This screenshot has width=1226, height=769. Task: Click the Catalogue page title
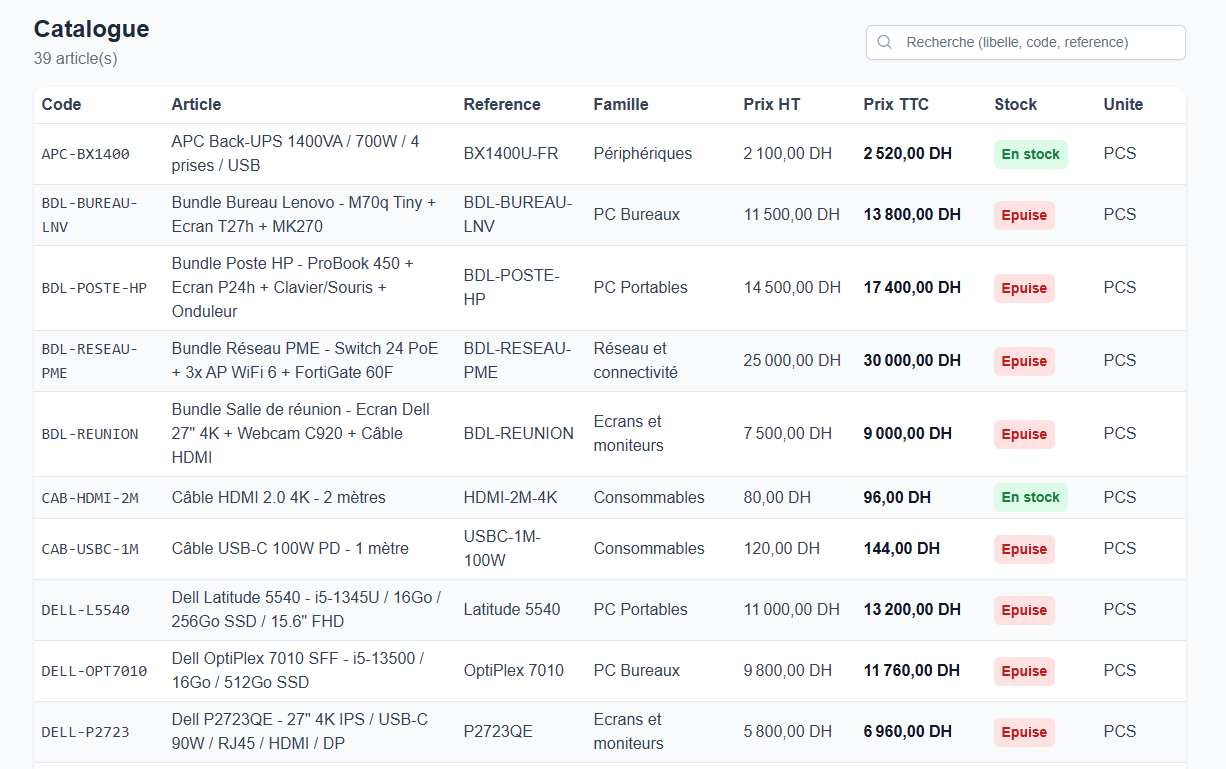click(x=92, y=29)
